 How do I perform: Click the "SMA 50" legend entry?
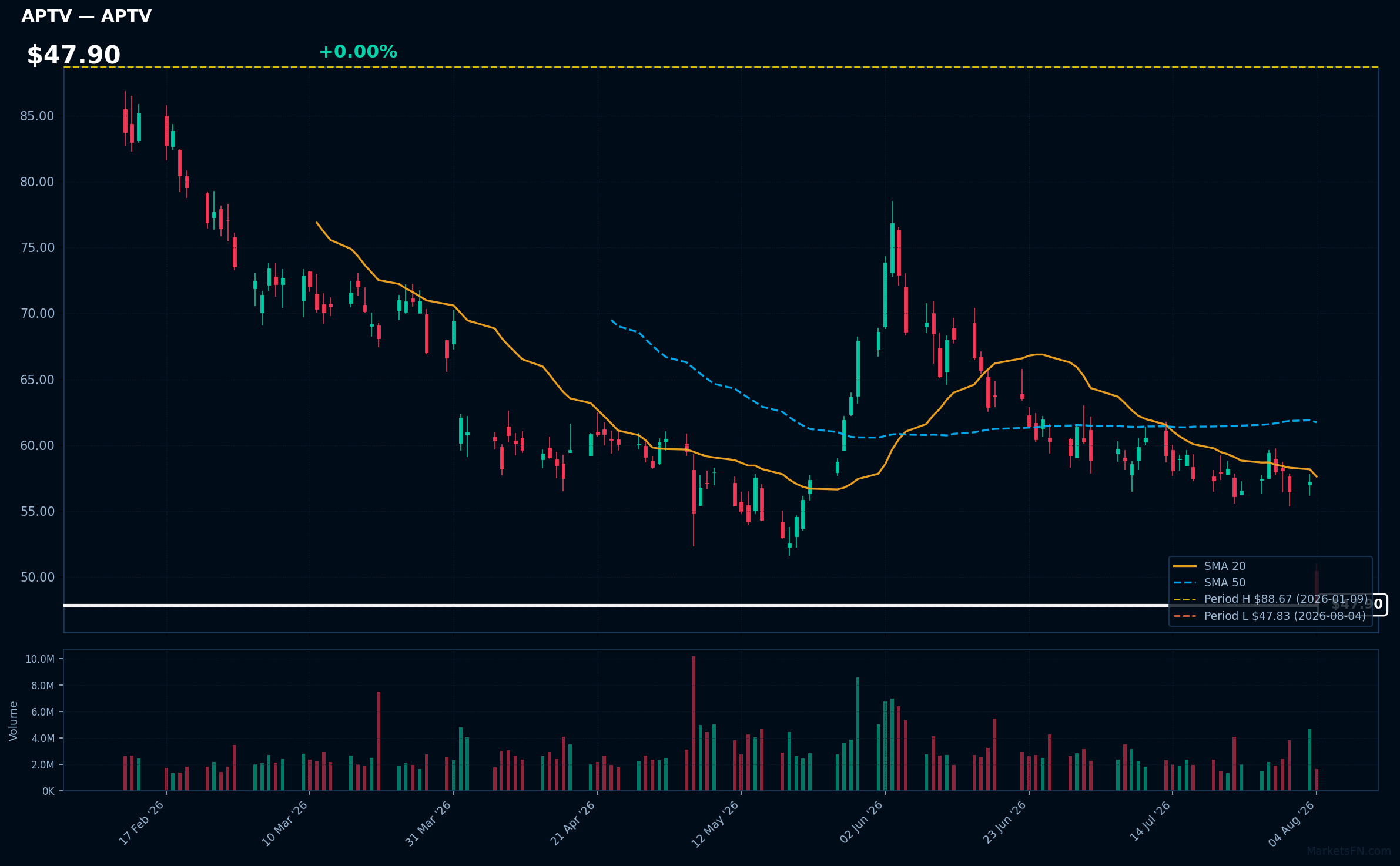(x=1210, y=583)
